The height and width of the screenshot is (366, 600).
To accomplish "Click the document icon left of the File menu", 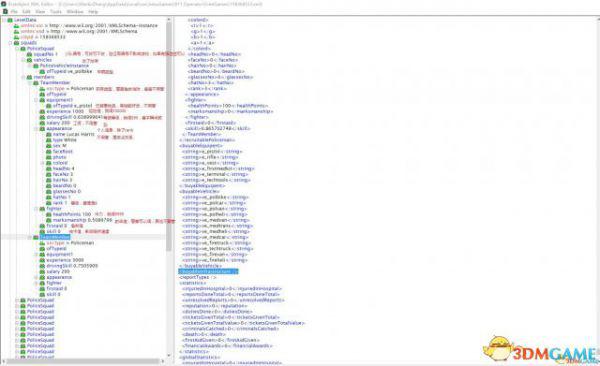I will pyautogui.click(x=5, y=12).
